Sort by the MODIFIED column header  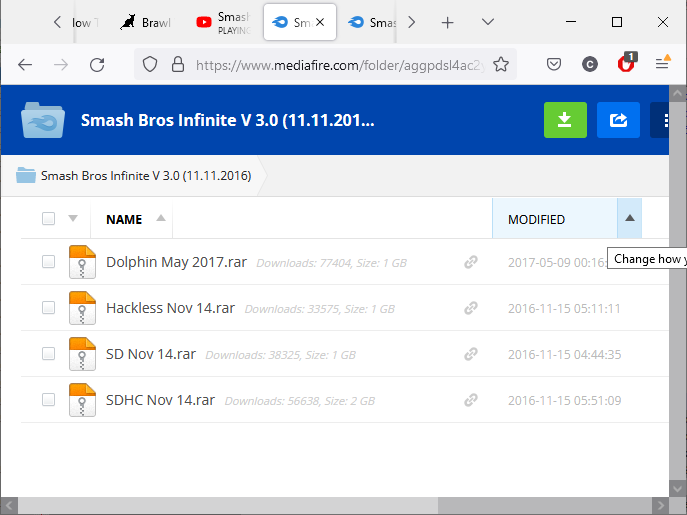pos(536,219)
